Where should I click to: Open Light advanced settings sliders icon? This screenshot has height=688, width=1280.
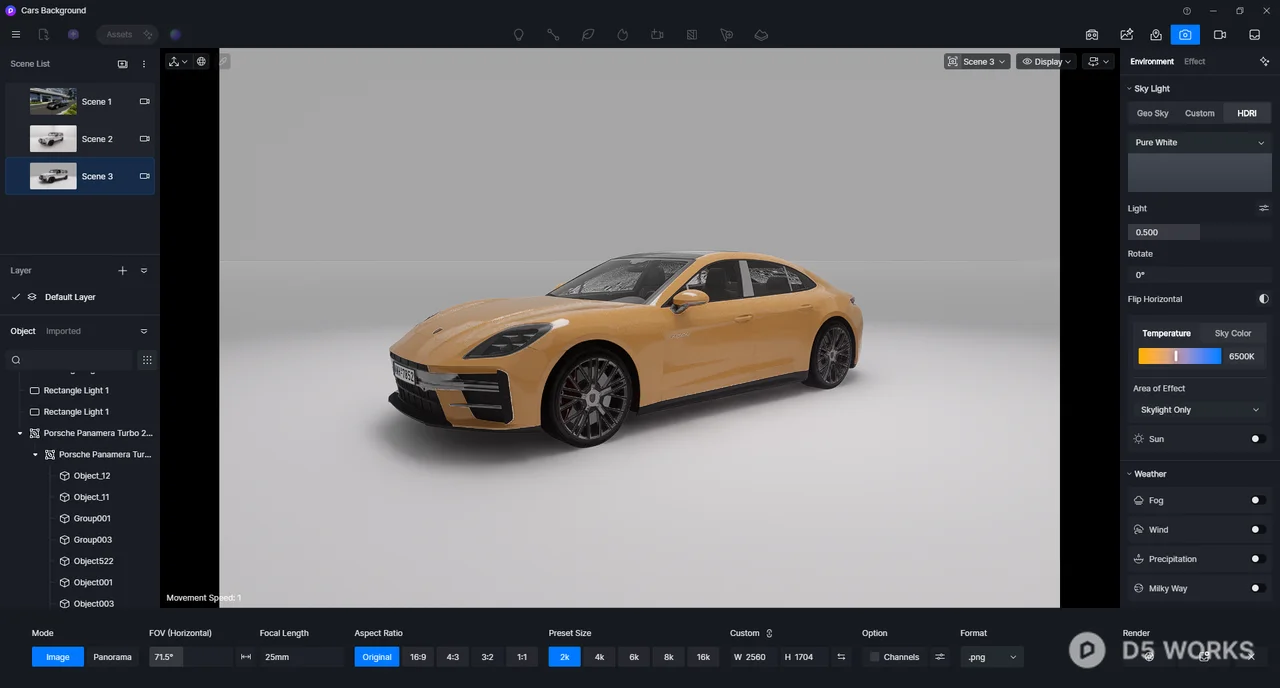click(1264, 209)
